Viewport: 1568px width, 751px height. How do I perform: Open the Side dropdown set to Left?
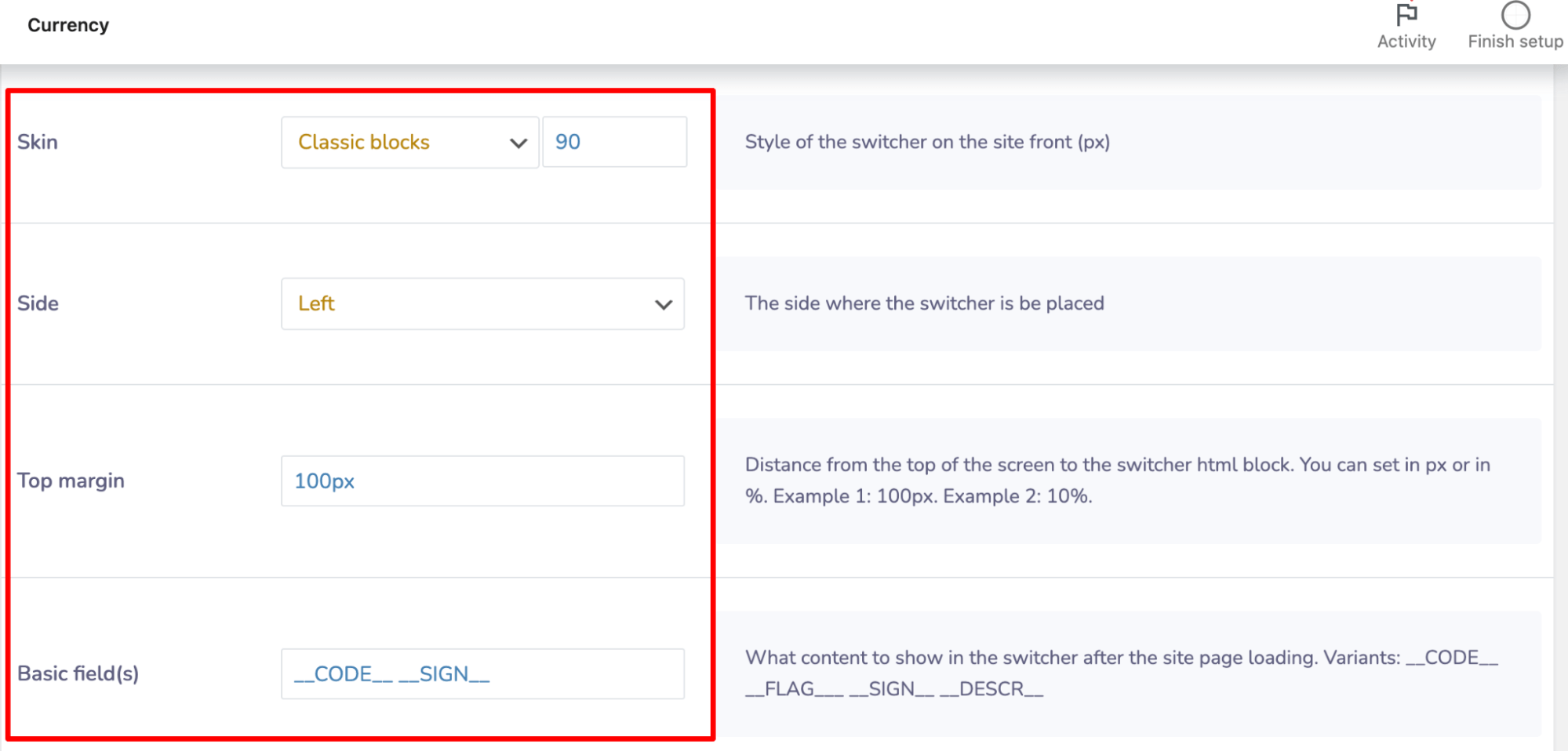(482, 303)
